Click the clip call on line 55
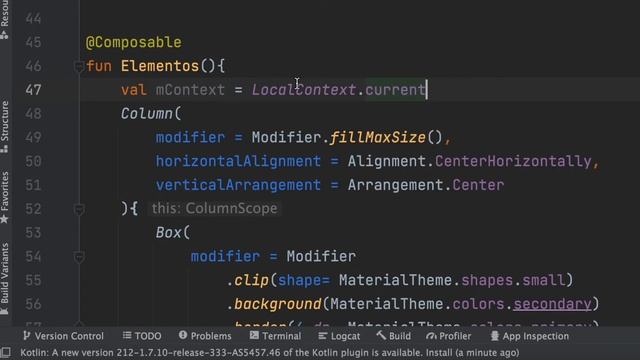 (x=251, y=280)
